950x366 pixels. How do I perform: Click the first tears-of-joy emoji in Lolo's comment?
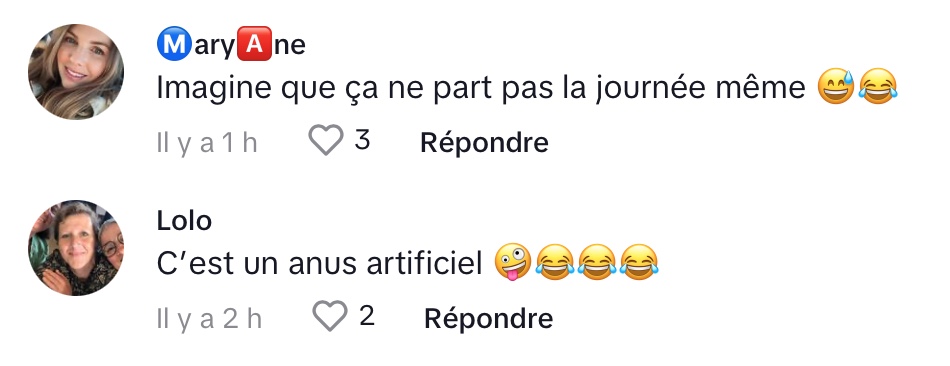(x=555, y=263)
